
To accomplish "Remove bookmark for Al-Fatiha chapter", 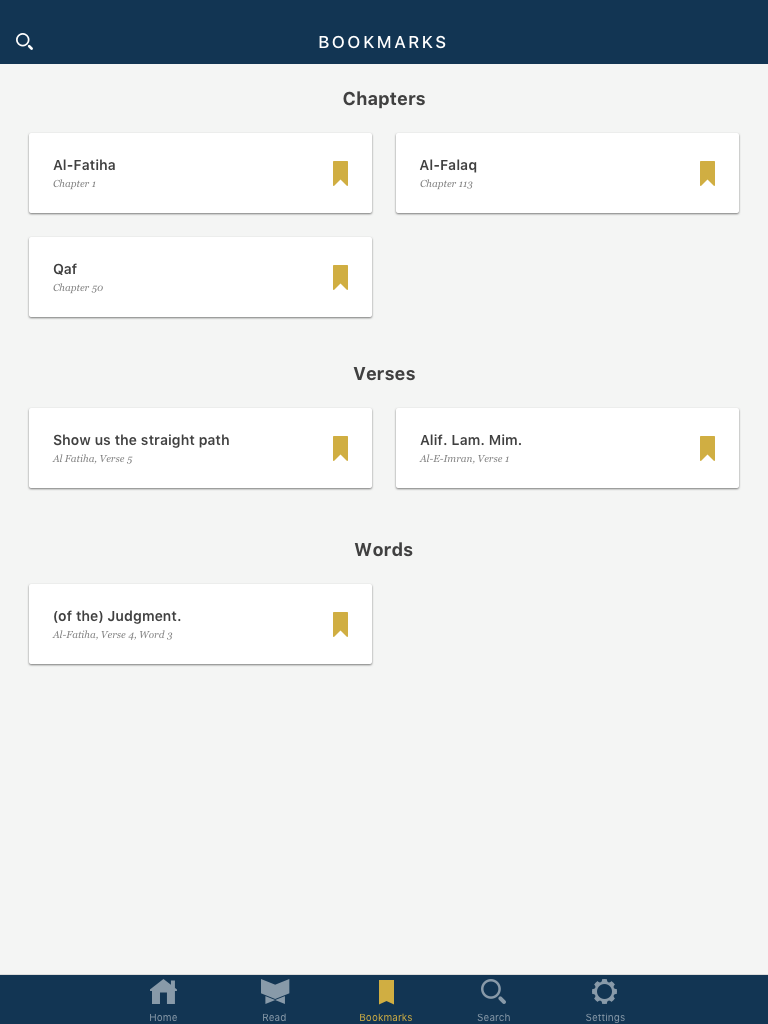I will (x=340, y=174).
